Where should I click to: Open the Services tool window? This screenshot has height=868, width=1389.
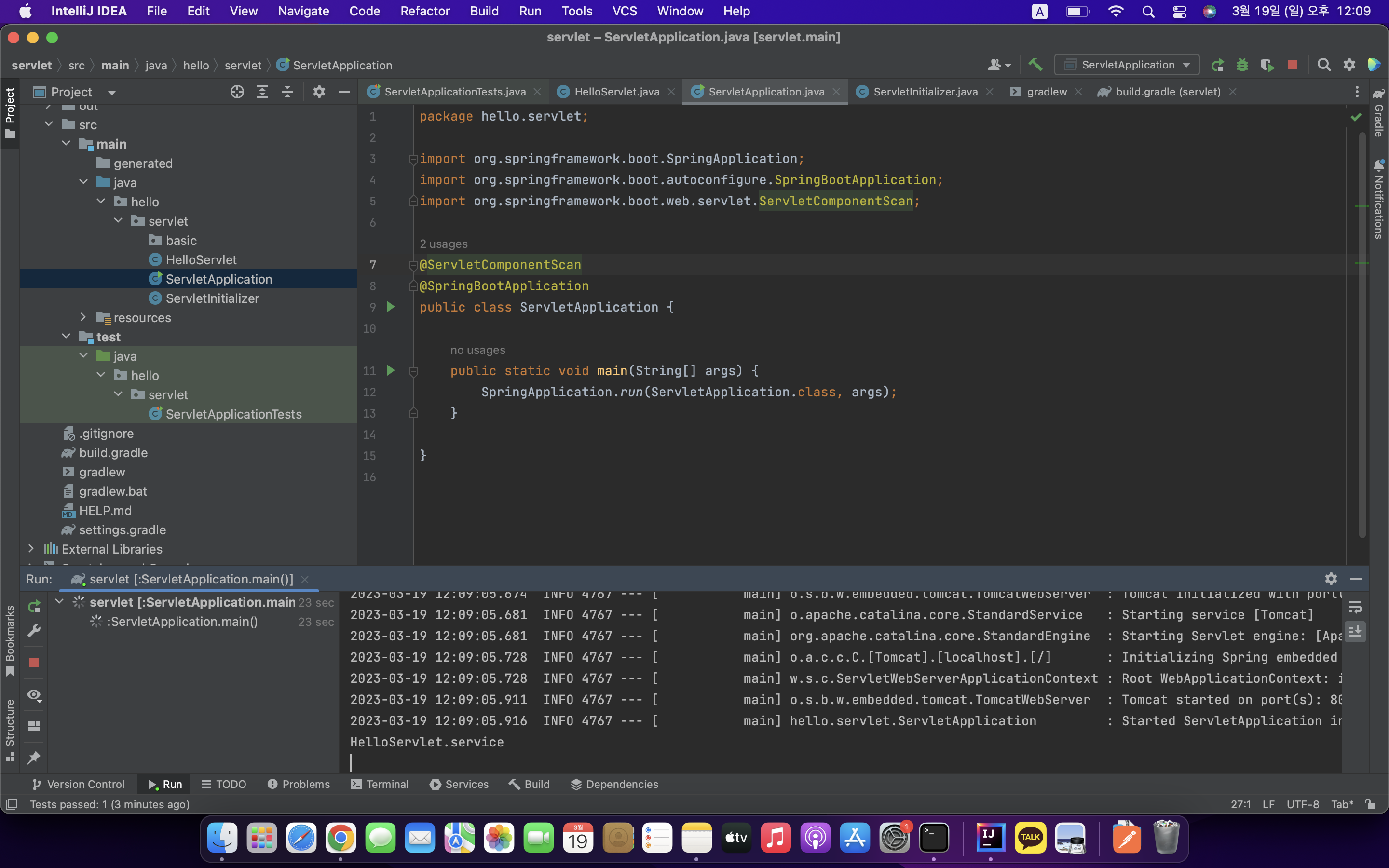(x=459, y=784)
